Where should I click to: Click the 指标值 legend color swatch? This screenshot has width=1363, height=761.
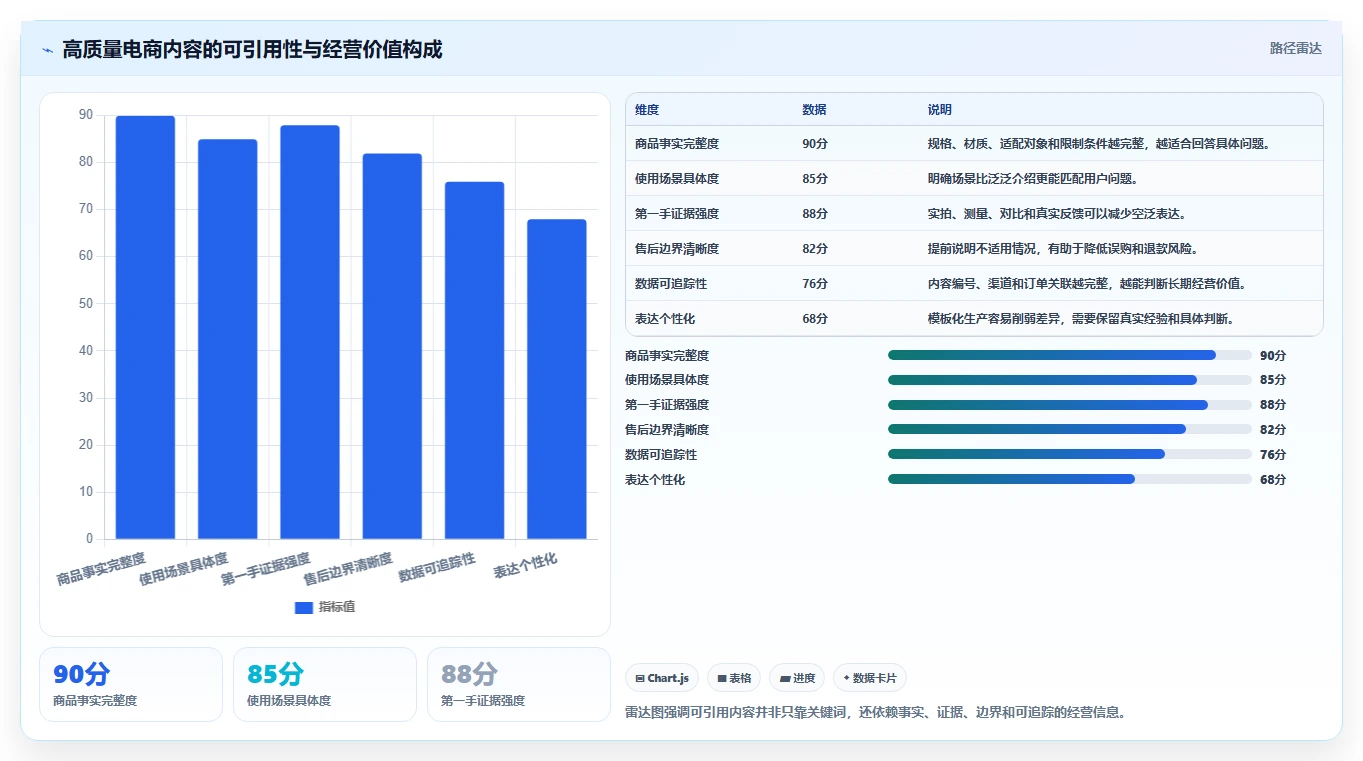coord(304,607)
